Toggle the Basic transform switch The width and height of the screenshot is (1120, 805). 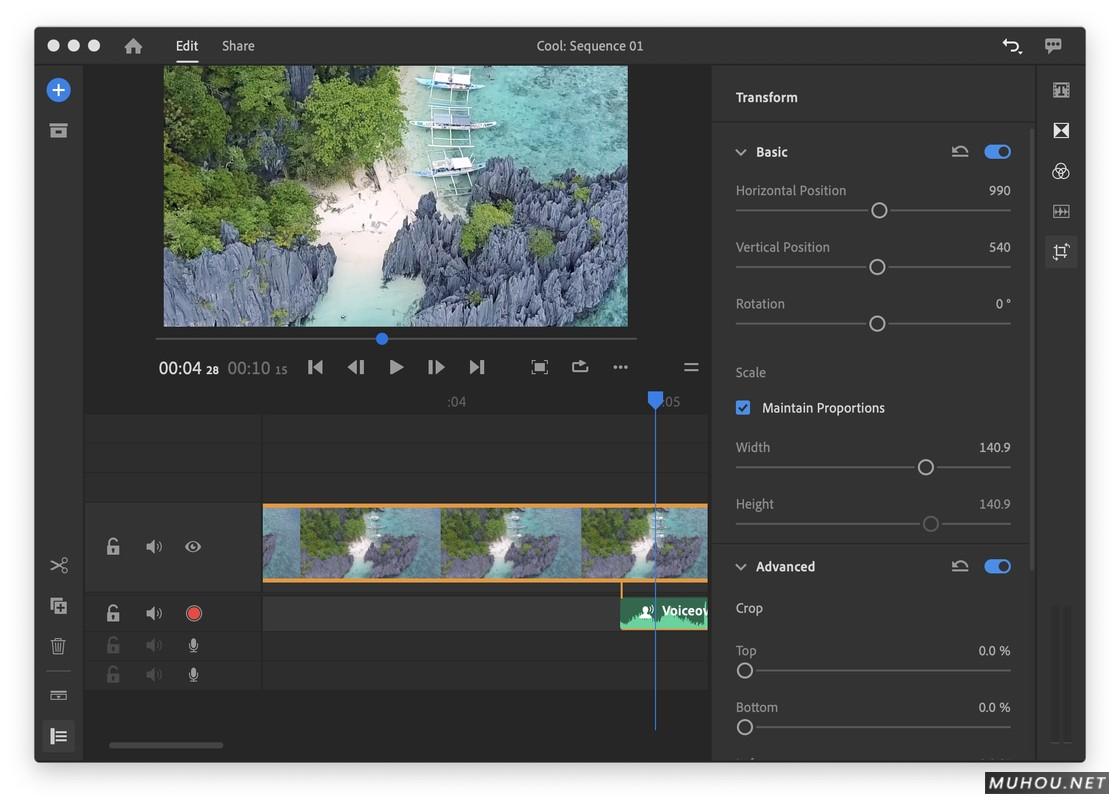pyautogui.click(x=997, y=151)
